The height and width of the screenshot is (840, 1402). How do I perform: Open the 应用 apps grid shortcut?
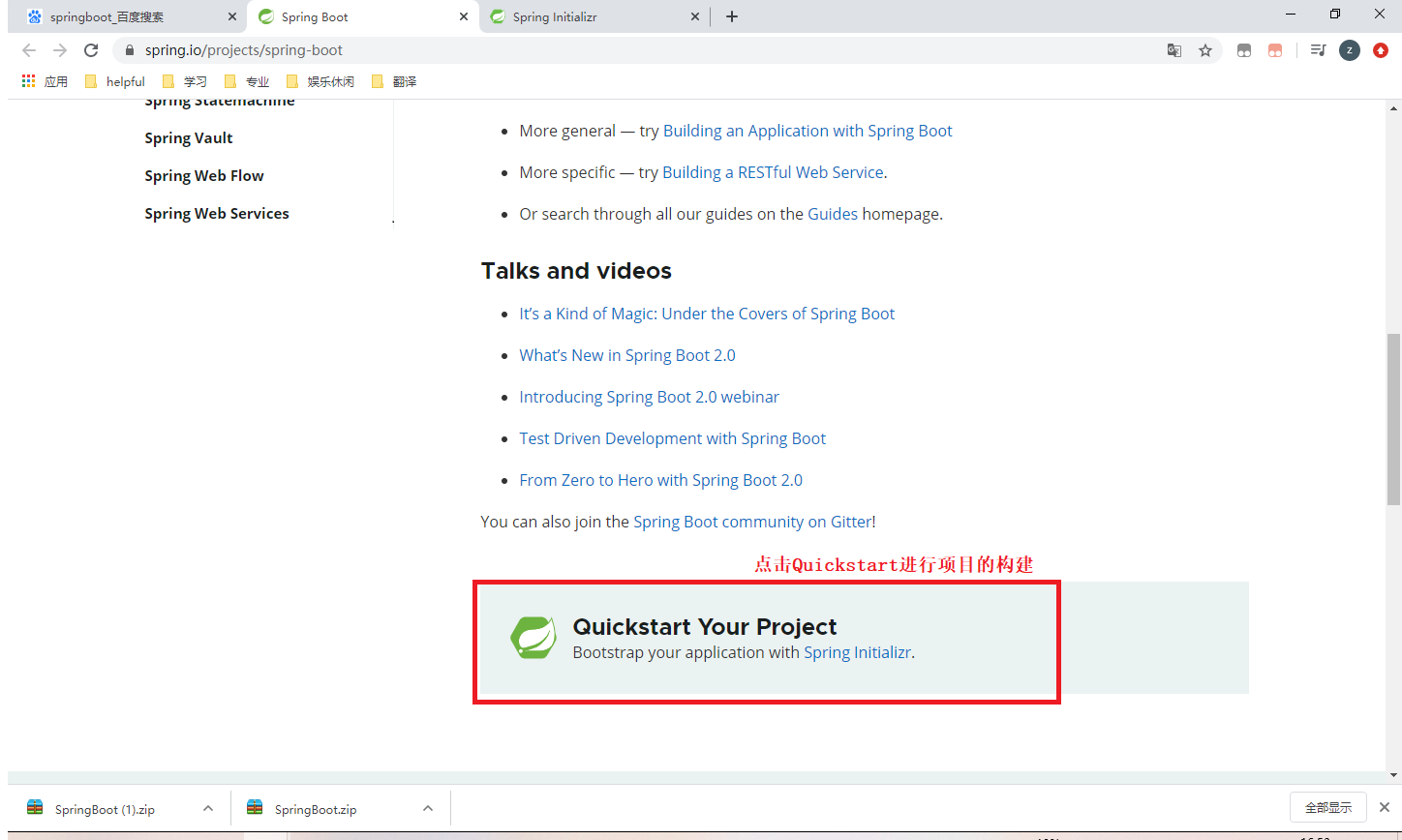(x=45, y=81)
